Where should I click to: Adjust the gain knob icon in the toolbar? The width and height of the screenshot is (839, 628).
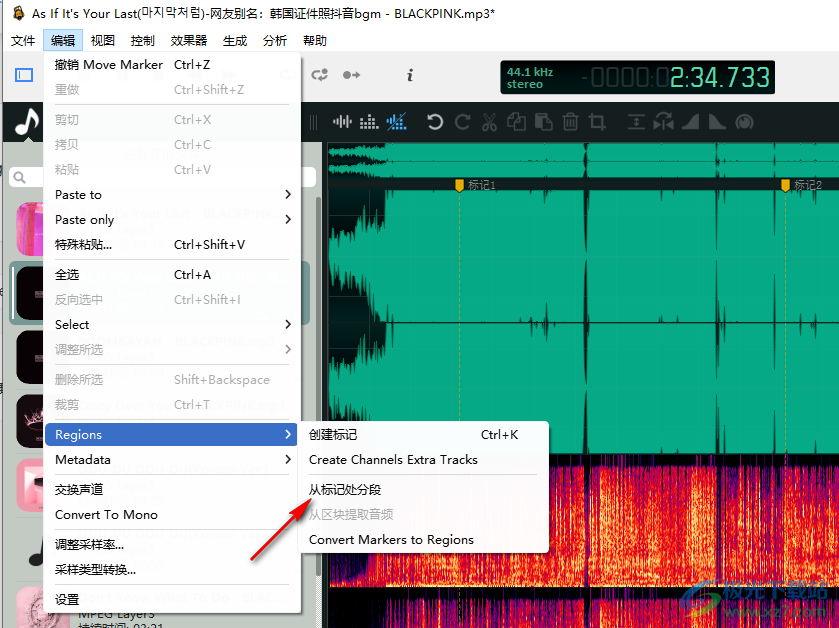click(742, 121)
